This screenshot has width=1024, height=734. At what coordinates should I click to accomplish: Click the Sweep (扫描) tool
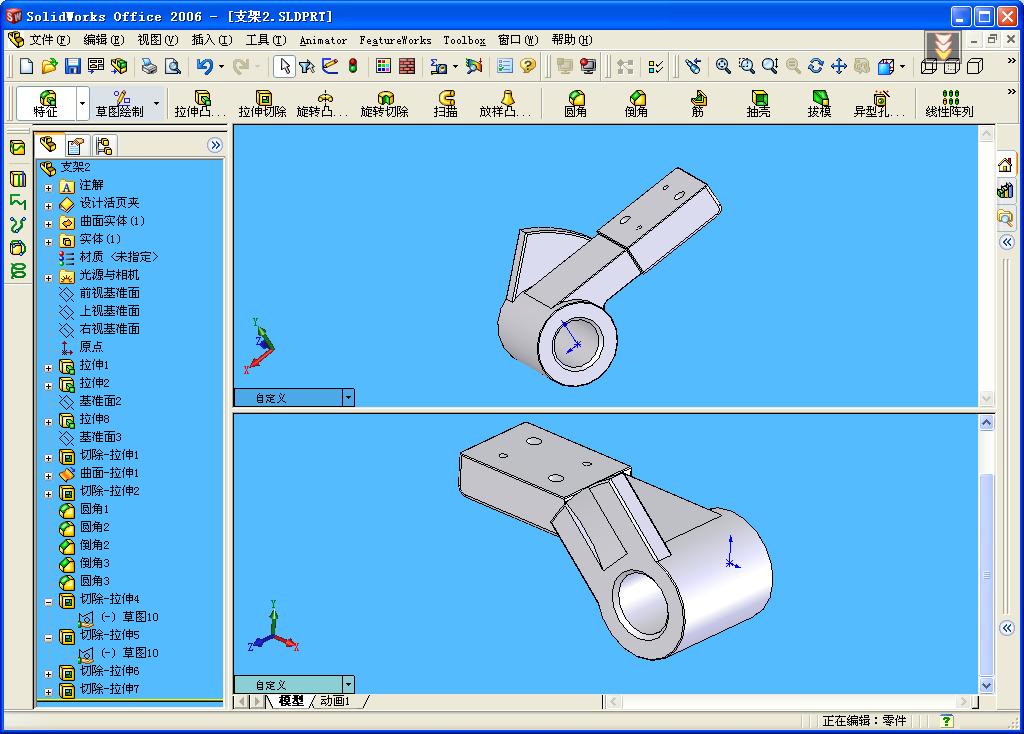446,104
